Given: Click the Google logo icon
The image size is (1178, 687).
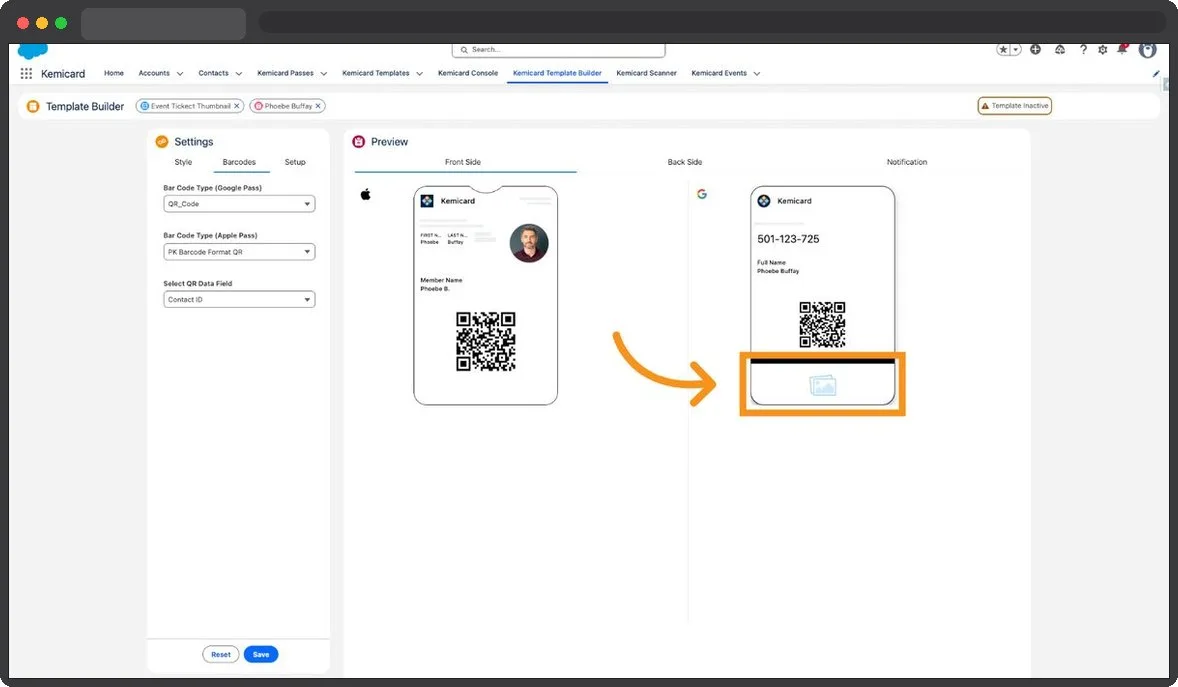Looking at the screenshot, I should 702,194.
